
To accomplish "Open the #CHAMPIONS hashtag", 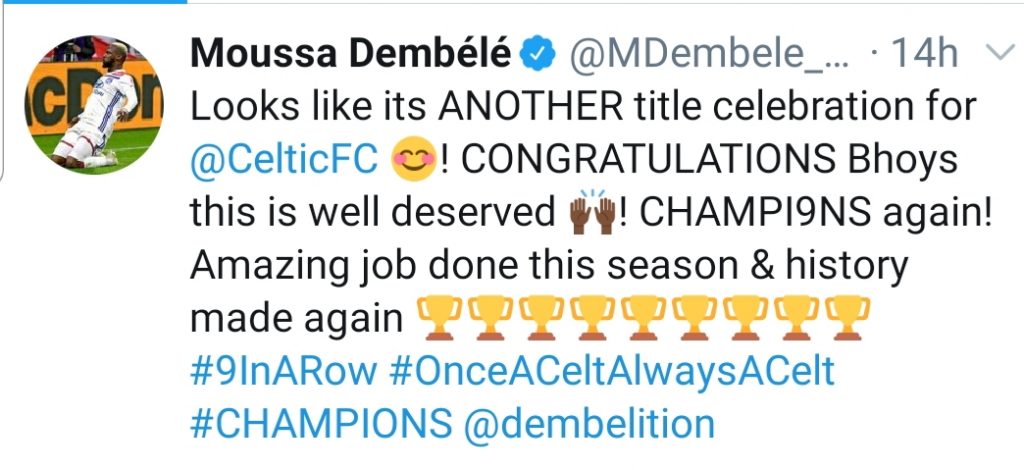I will [320, 423].
